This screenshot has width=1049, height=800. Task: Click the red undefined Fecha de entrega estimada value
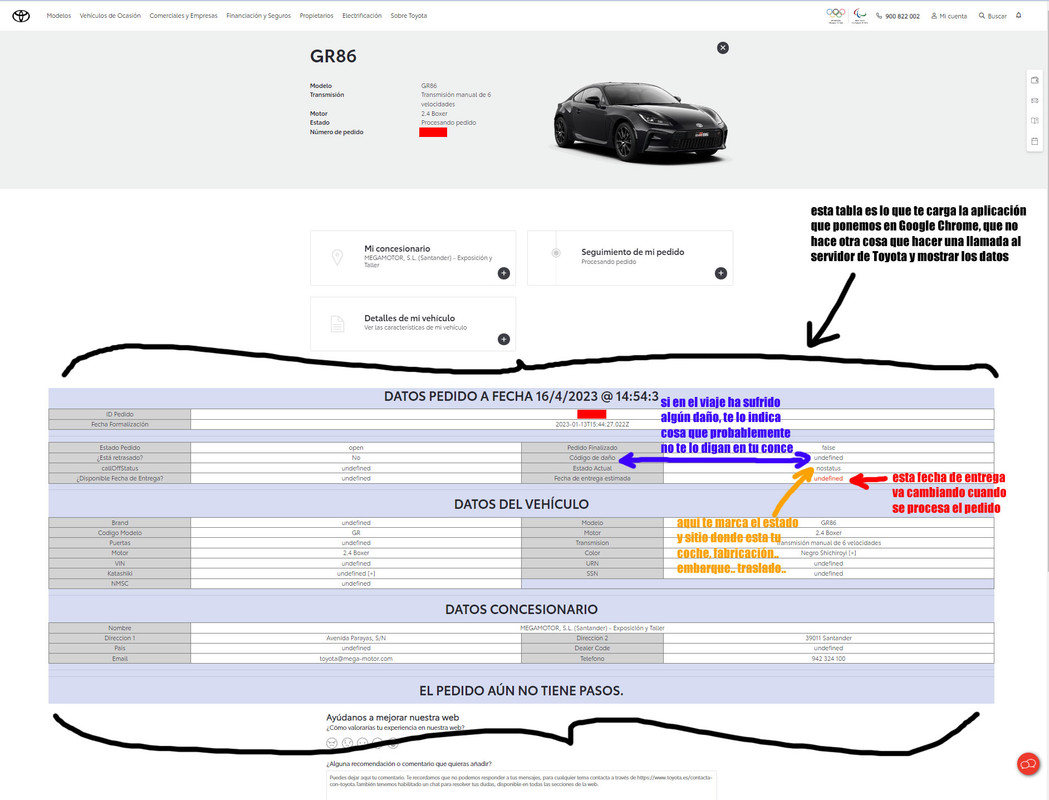828,478
